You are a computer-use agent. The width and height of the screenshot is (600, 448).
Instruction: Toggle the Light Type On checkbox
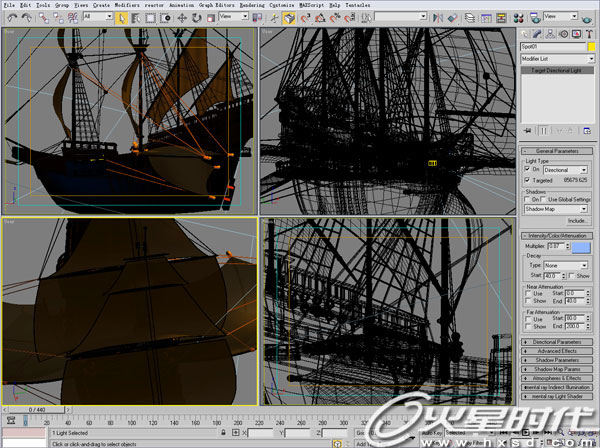pyautogui.click(x=527, y=170)
